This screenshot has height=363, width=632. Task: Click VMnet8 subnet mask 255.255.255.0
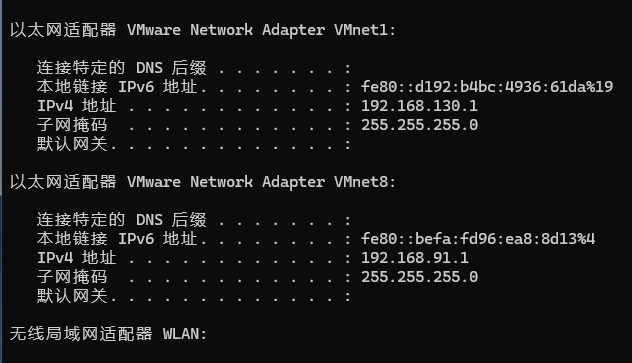(419, 277)
